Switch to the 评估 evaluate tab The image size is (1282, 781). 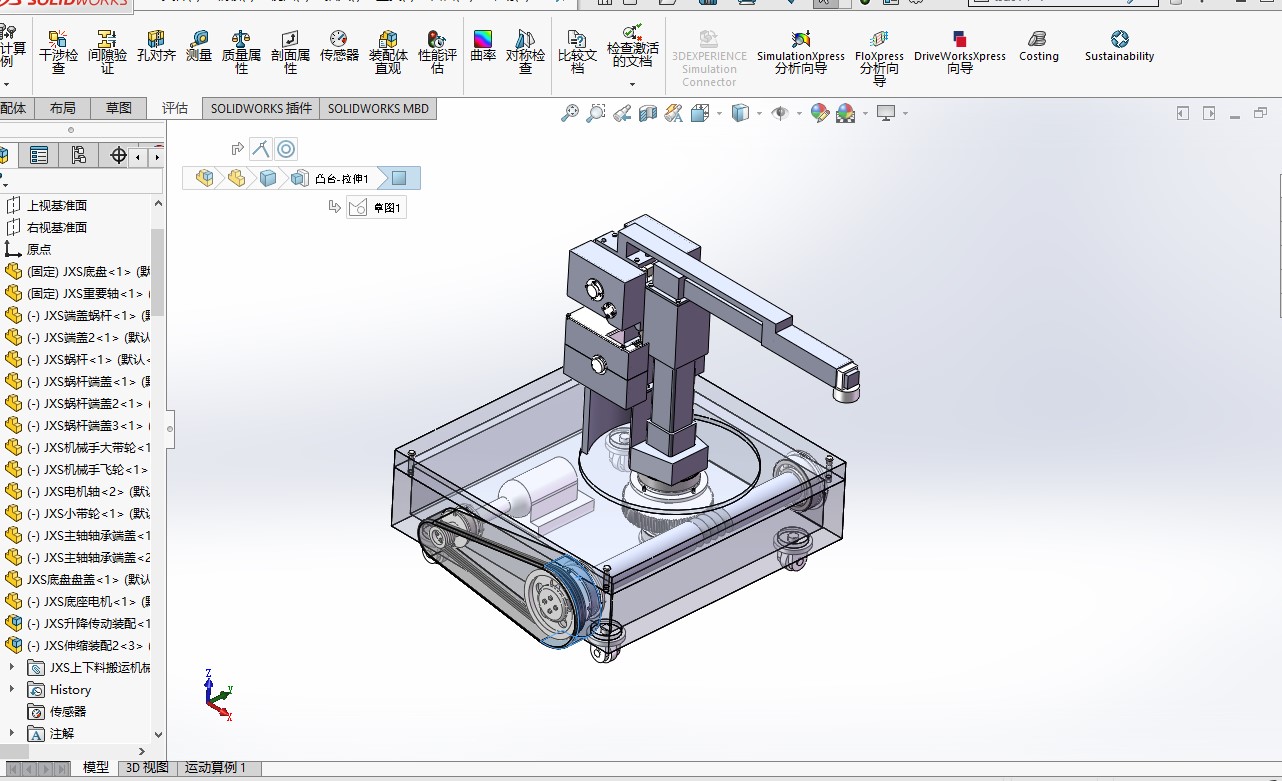point(175,108)
